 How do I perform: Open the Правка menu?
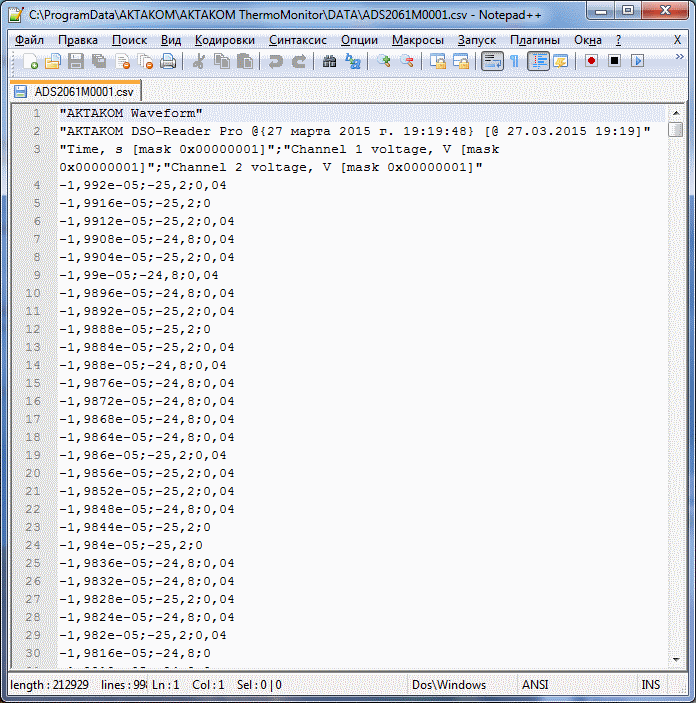(78, 40)
